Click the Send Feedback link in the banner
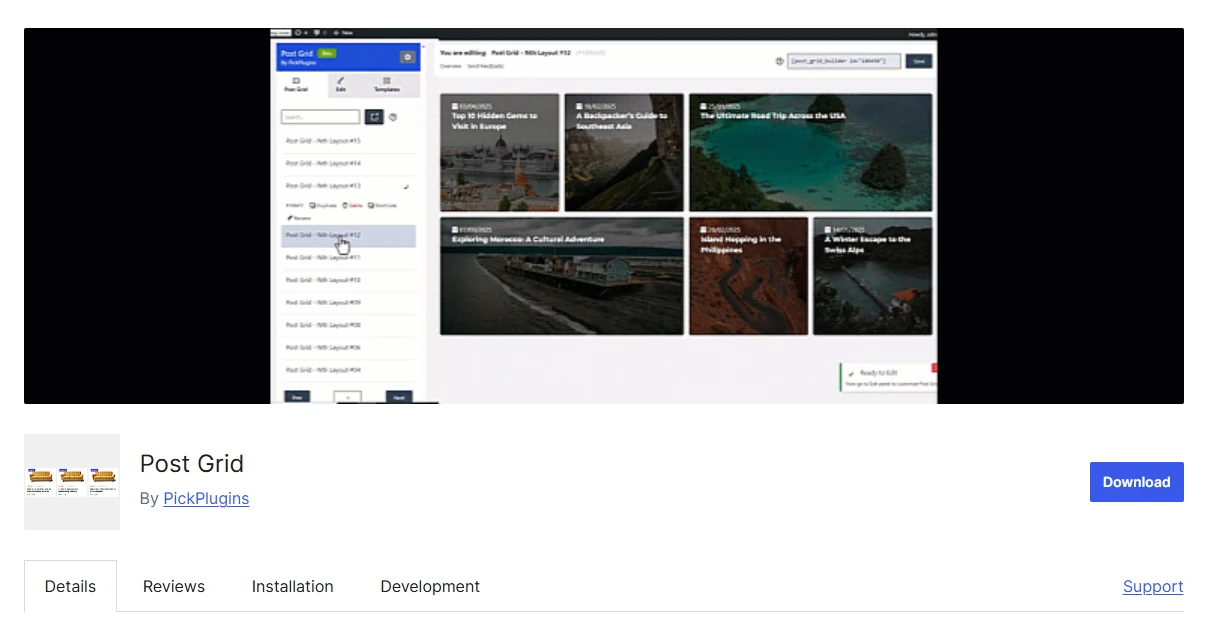Viewport: 1210px width, 635px height. point(486,66)
